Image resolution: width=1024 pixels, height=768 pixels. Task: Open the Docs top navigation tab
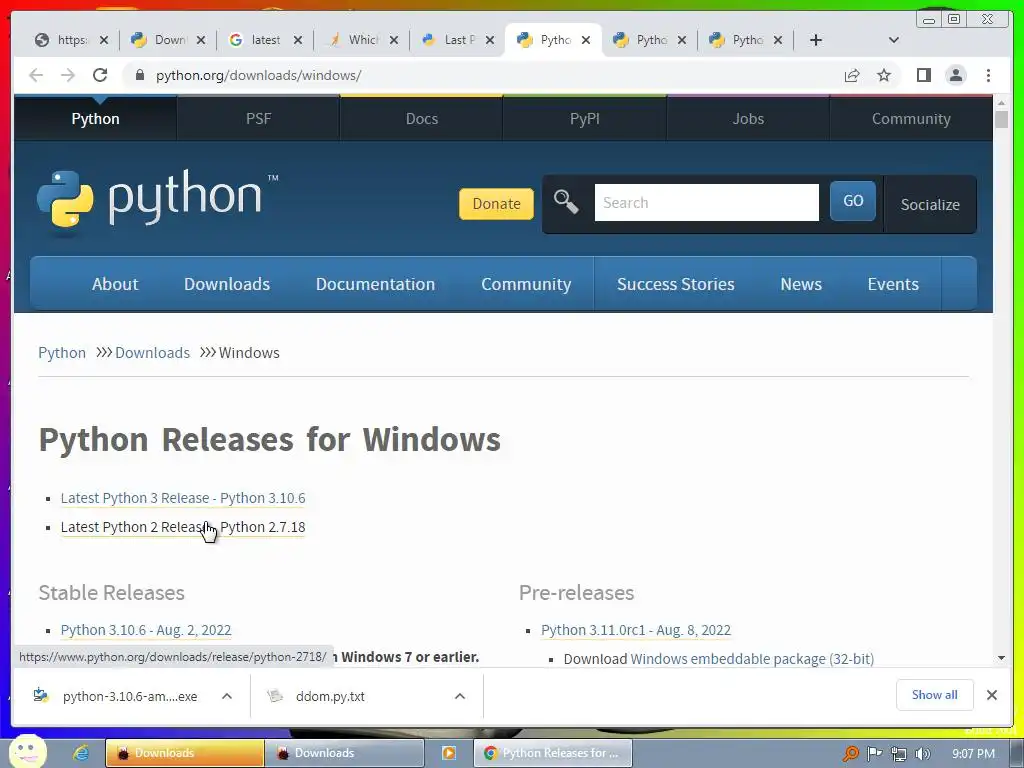pos(421,119)
